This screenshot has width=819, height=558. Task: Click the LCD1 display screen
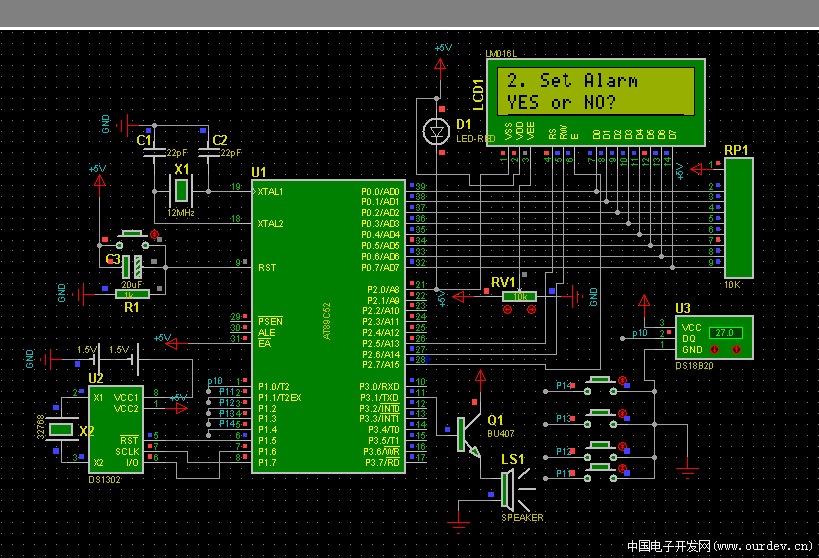(x=596, y=92)
